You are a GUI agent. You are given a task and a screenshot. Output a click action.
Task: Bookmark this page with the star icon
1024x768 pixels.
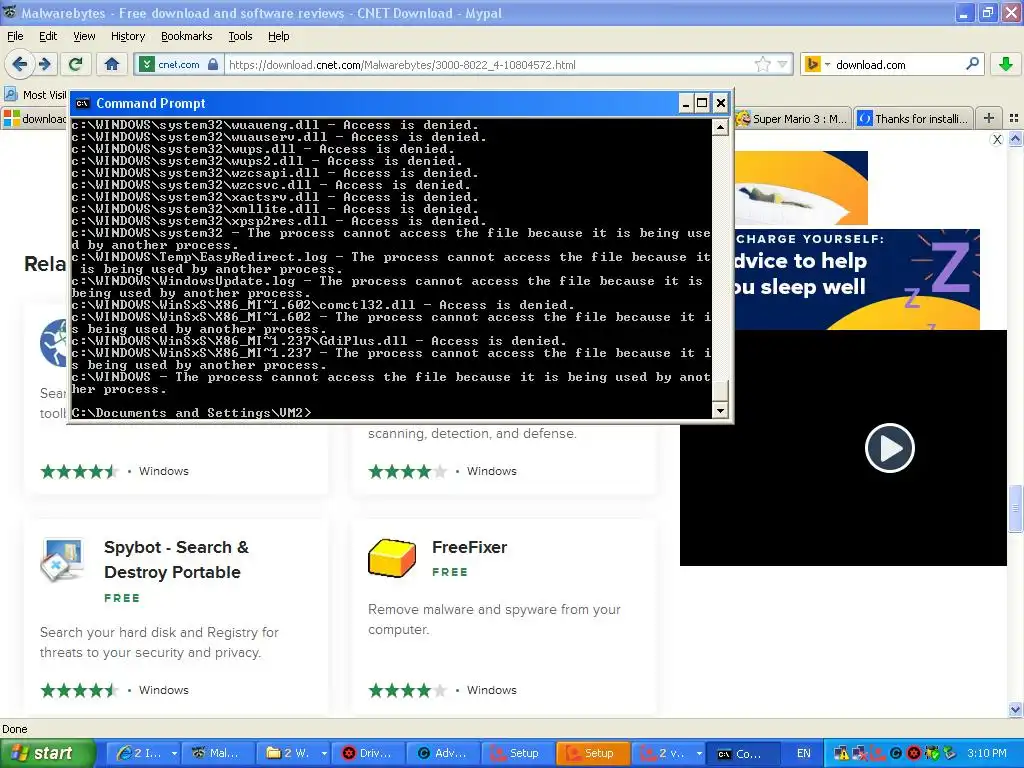click(762, 64)
